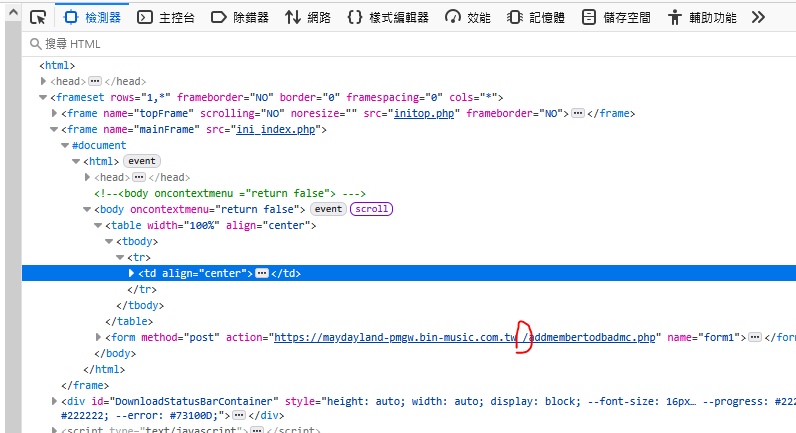The height and width of the screenshot is (433, 796).
Task: Select the closing </table> tag
Action: click(129, 321)
